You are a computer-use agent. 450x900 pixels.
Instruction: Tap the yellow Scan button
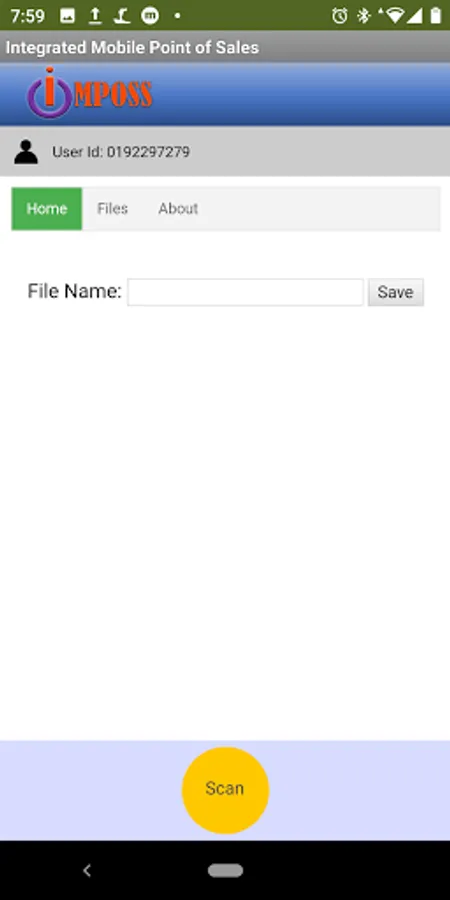[x=225, y=790]
